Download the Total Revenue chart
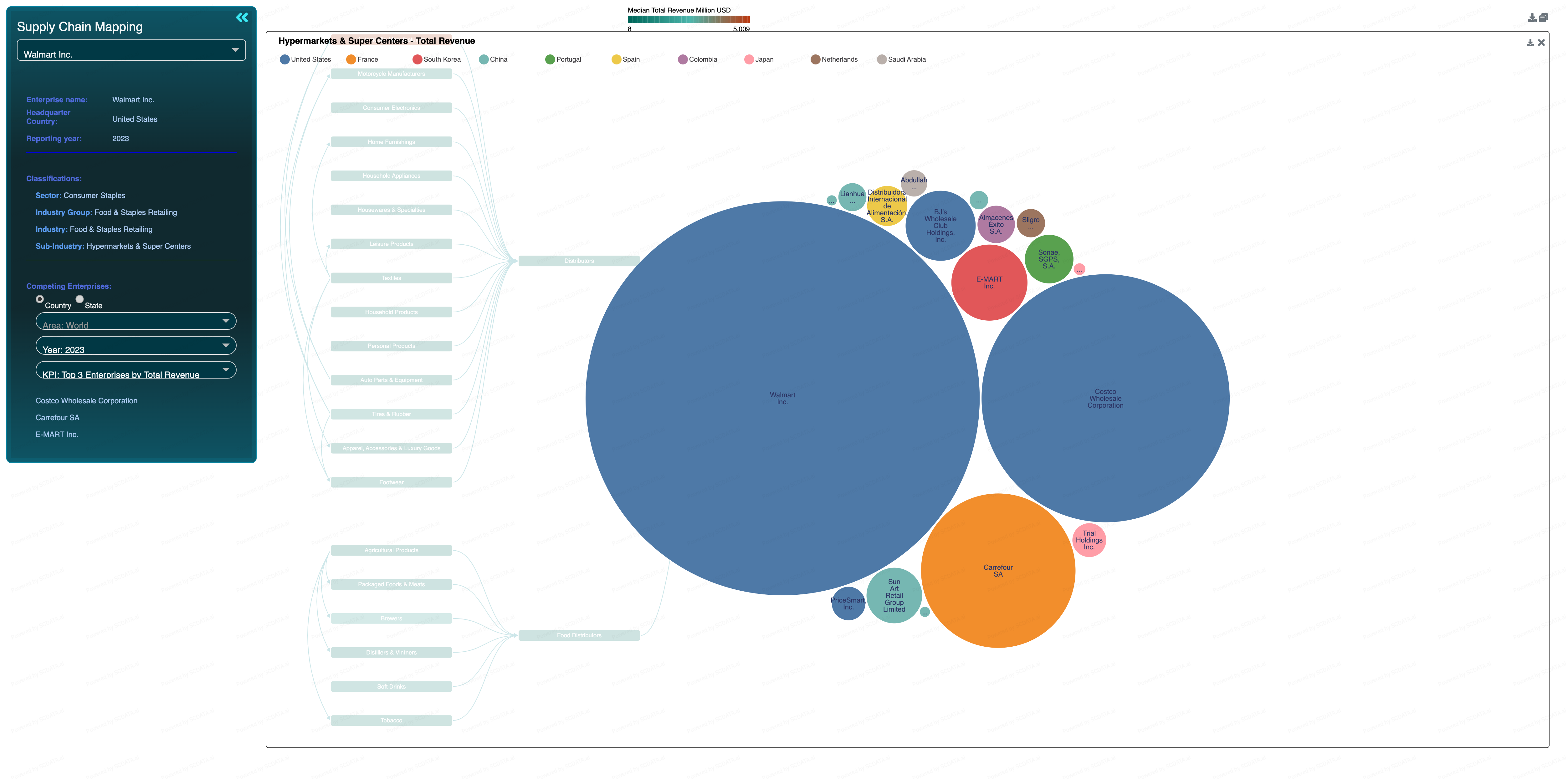The width and height of the screenshot is (1568, 779). 1530,43
